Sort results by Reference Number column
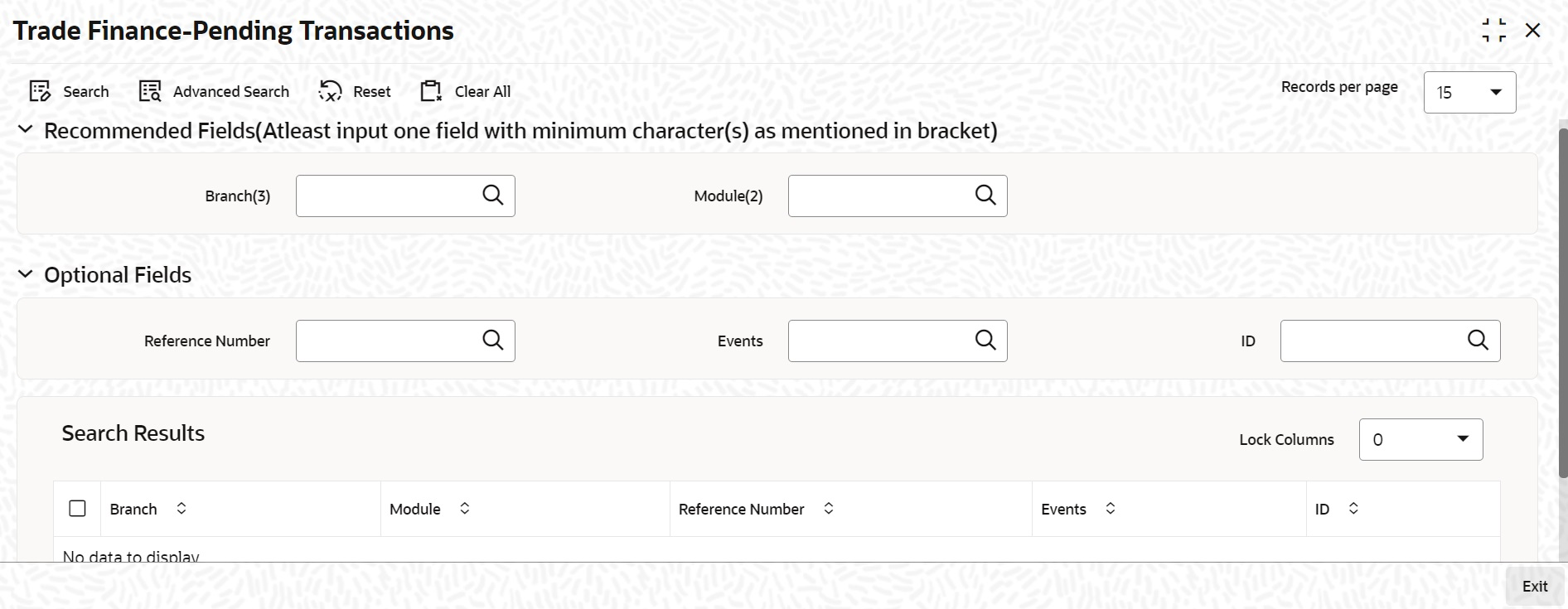1568x609 pixels. coord(829,509)
